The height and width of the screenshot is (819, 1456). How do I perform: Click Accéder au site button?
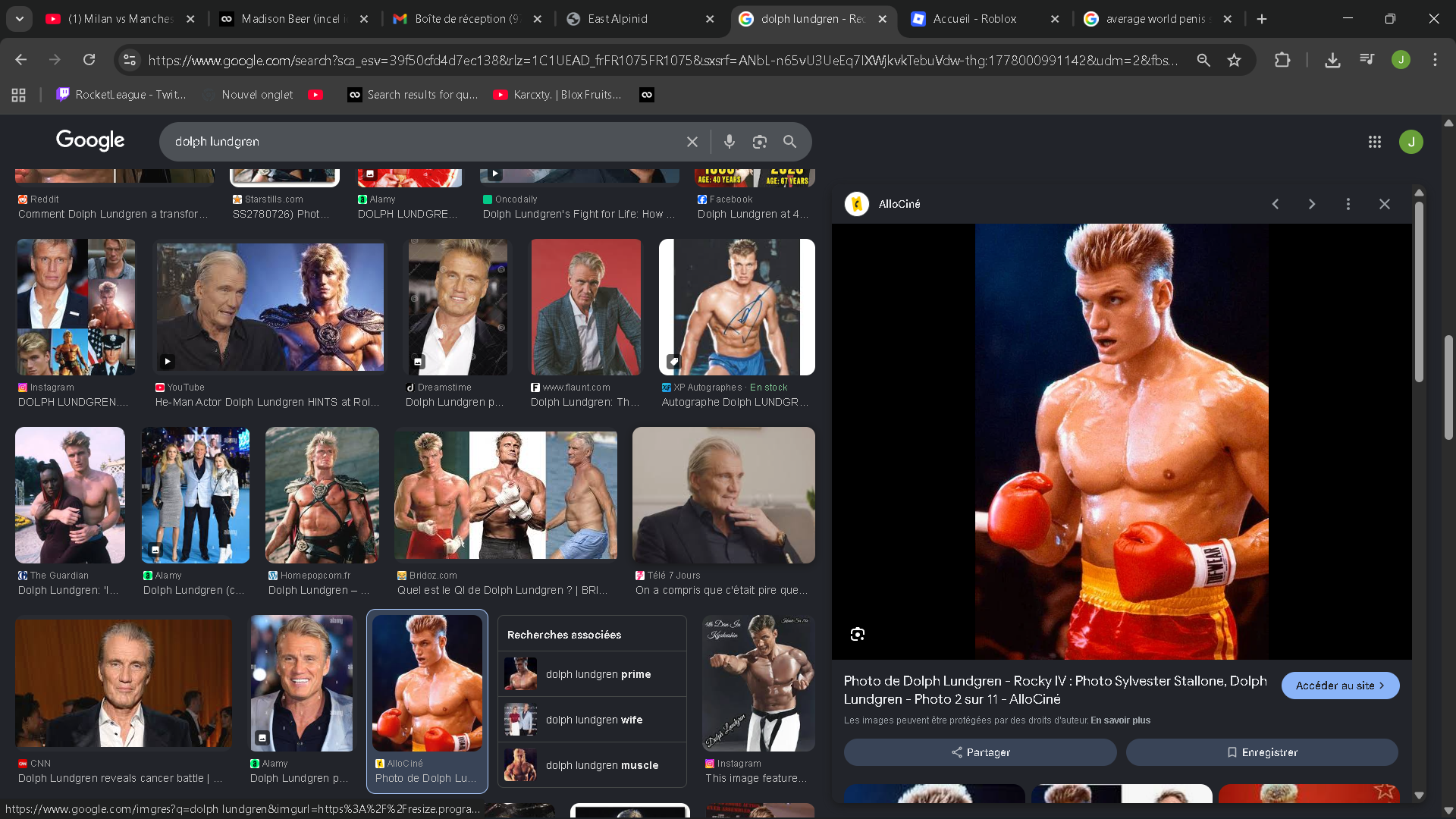click(x=1341, y=686)
